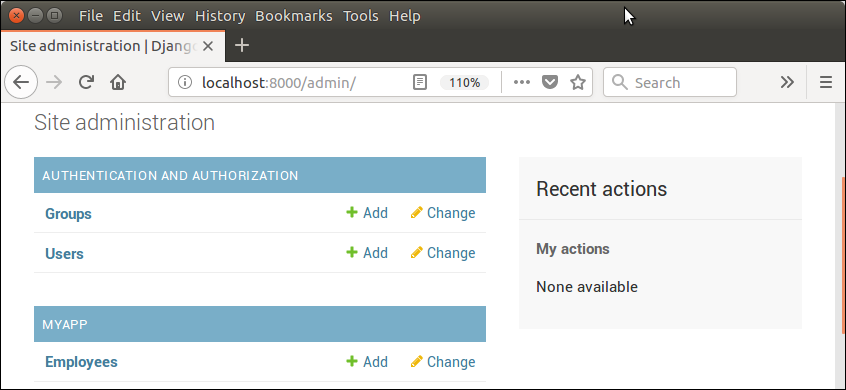Open the Groups model link
The image size is (846, 390).
click(x=69, y=214)
